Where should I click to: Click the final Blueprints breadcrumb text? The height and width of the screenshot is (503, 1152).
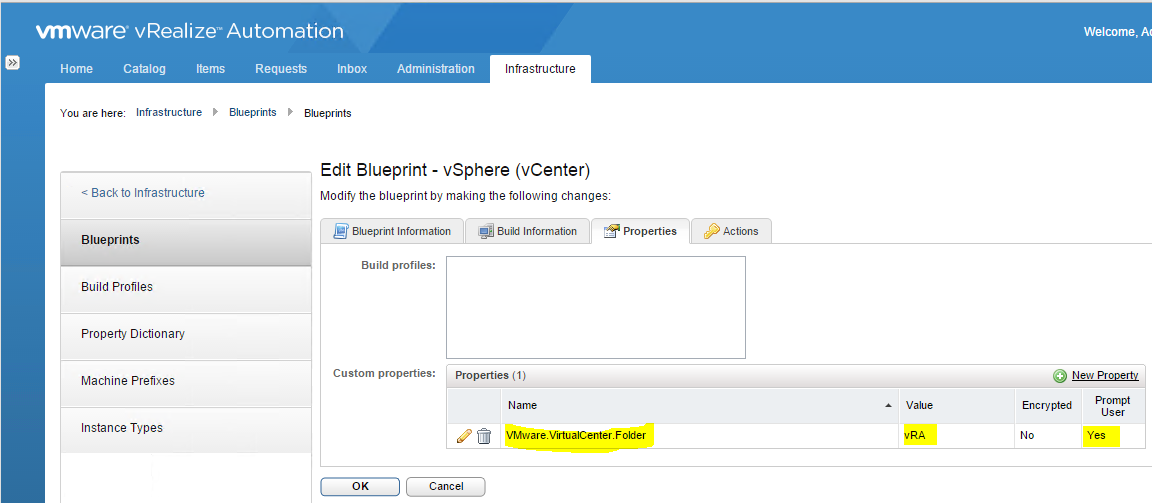328,113
